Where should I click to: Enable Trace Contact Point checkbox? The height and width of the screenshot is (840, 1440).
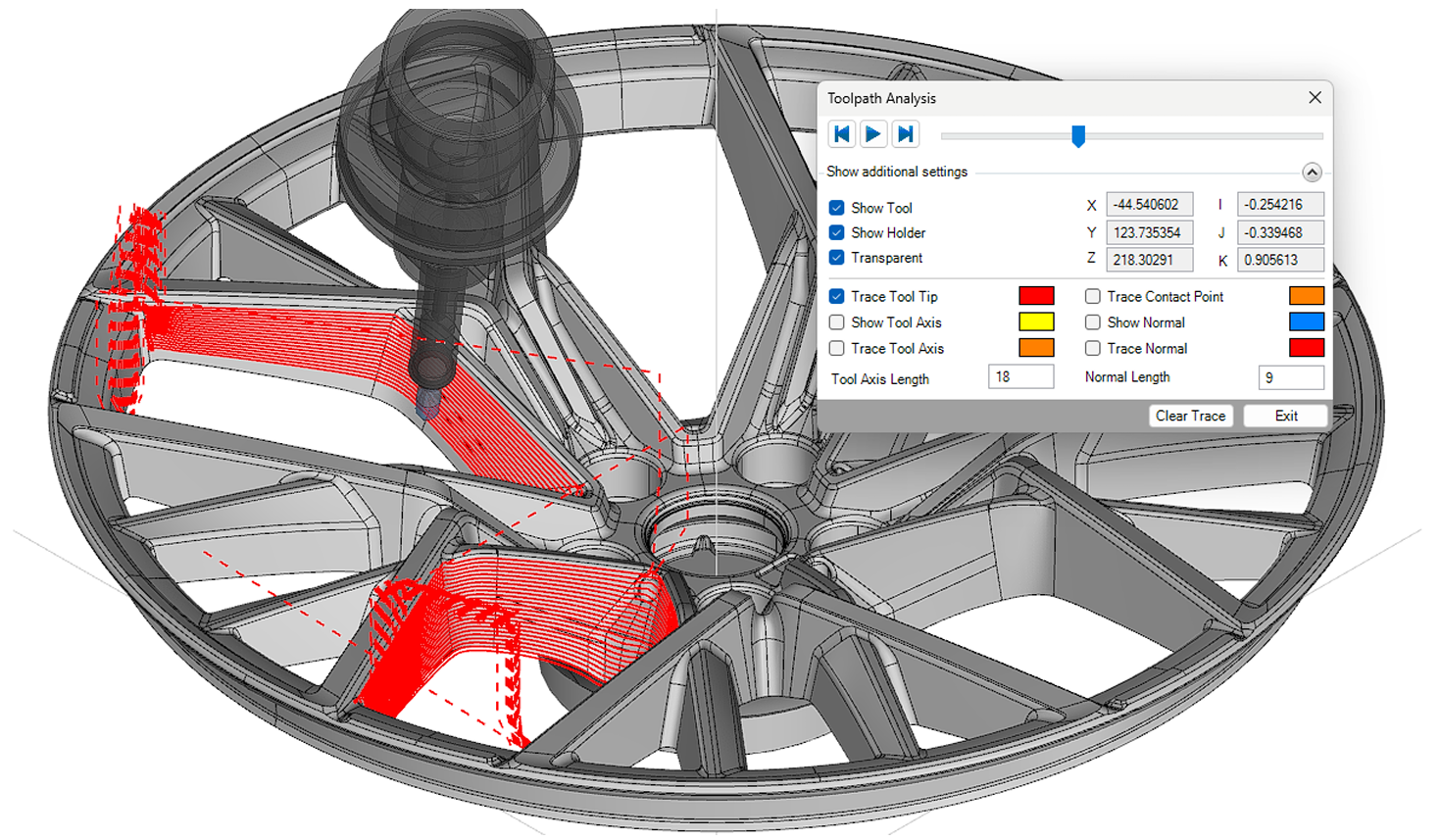(x=1092, y=296)
